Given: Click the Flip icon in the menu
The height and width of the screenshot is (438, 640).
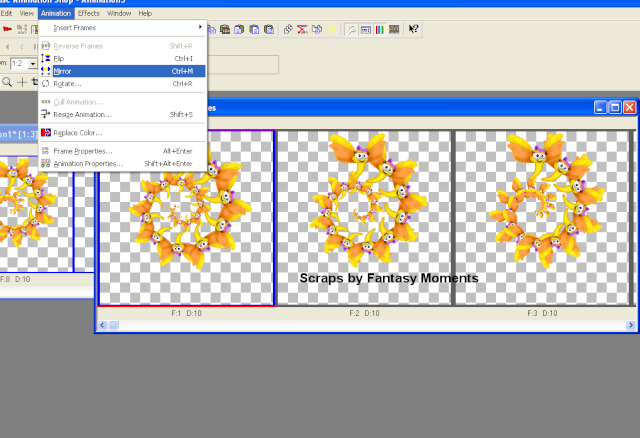Looking at the screenshot, I should (46, 58).
